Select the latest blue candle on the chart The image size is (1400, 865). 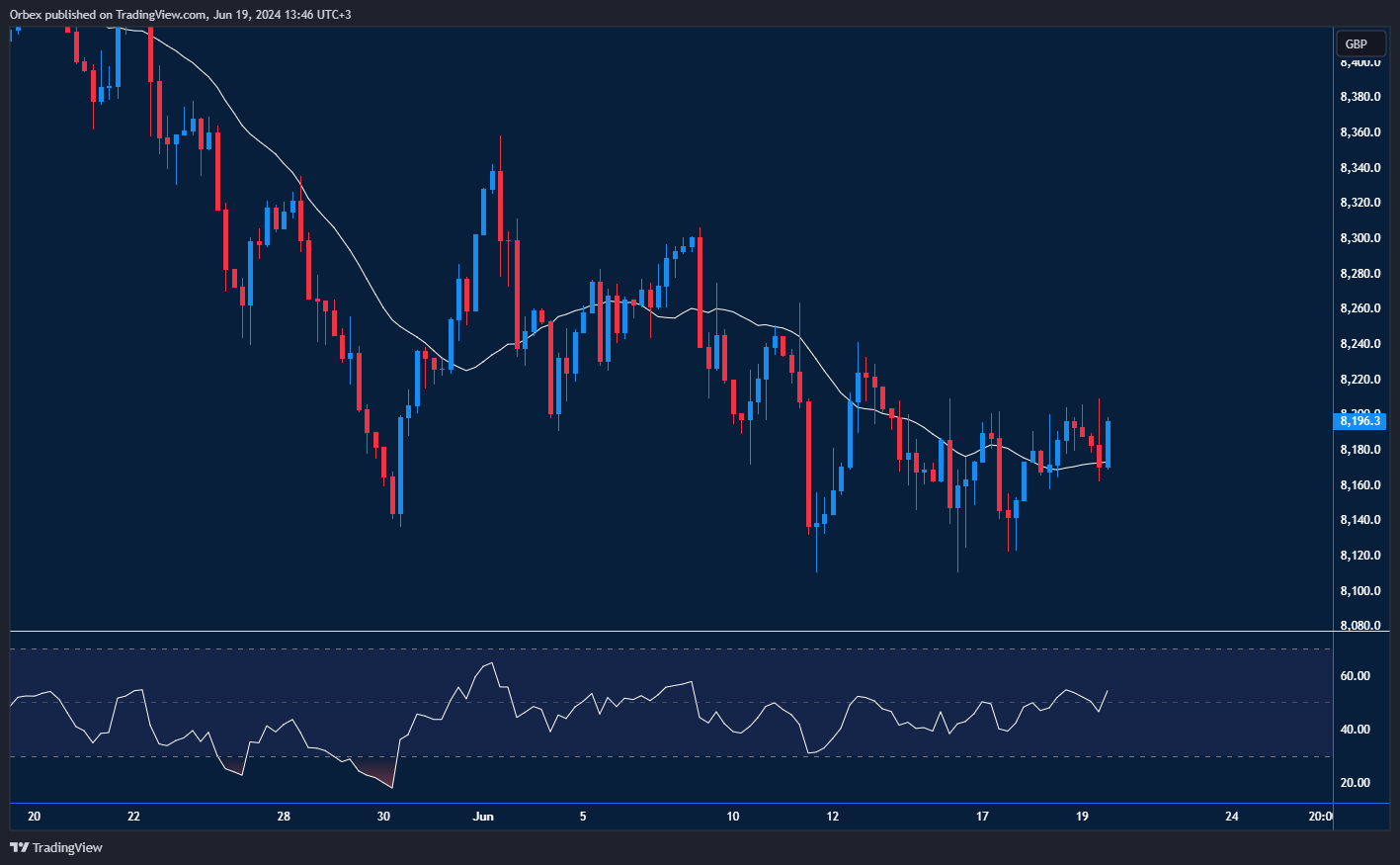[1108, 444]
